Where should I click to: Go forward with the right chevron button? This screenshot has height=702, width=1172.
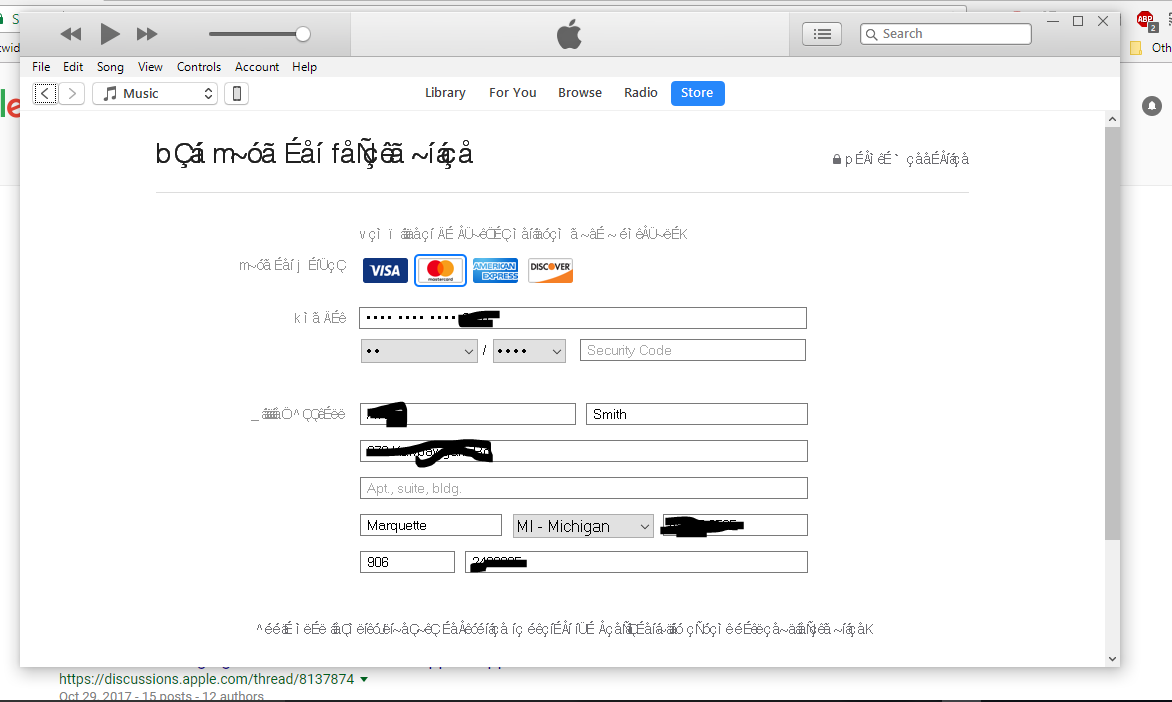(x=72, y=93)
